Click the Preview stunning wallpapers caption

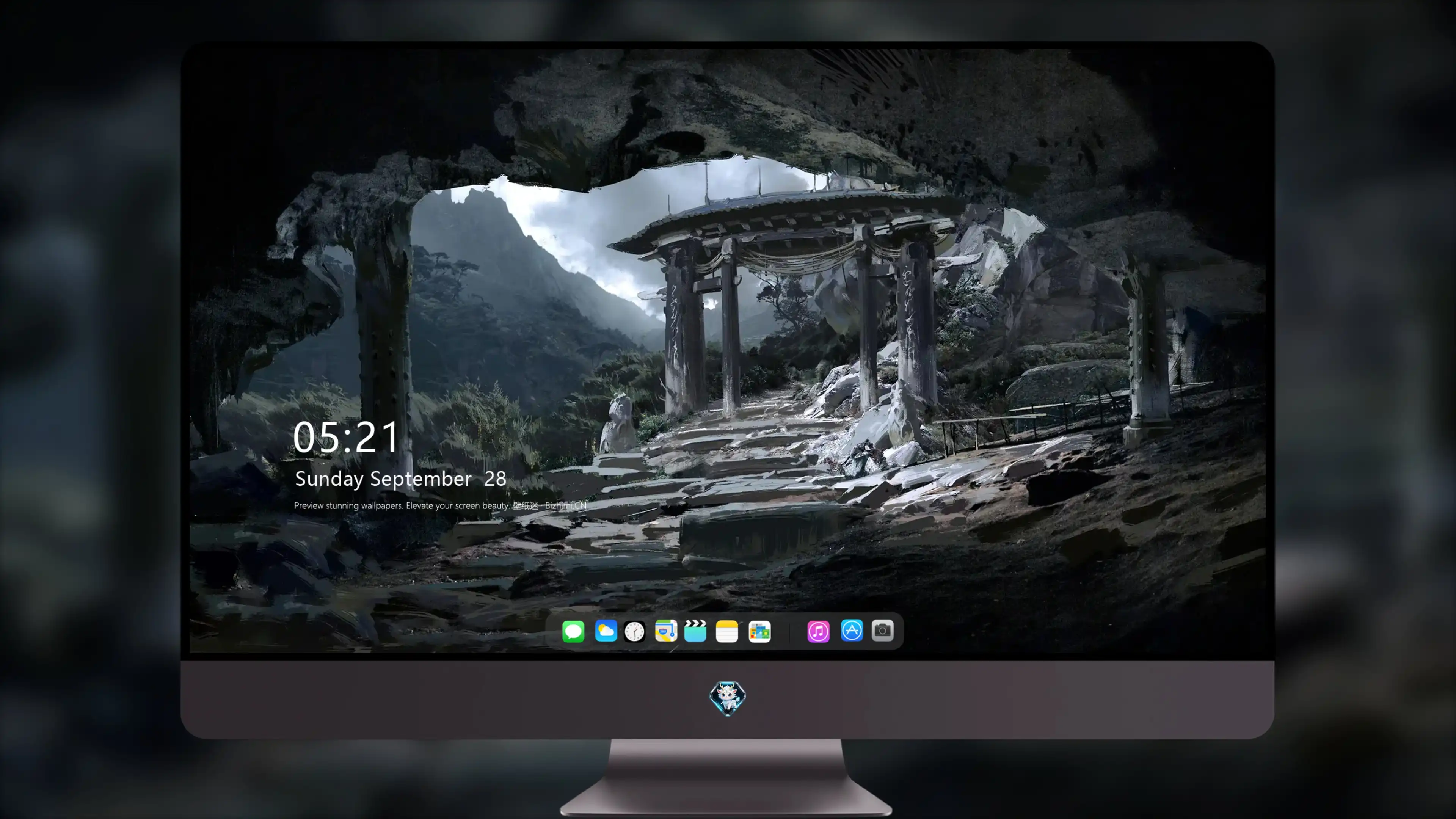(401, 505)
